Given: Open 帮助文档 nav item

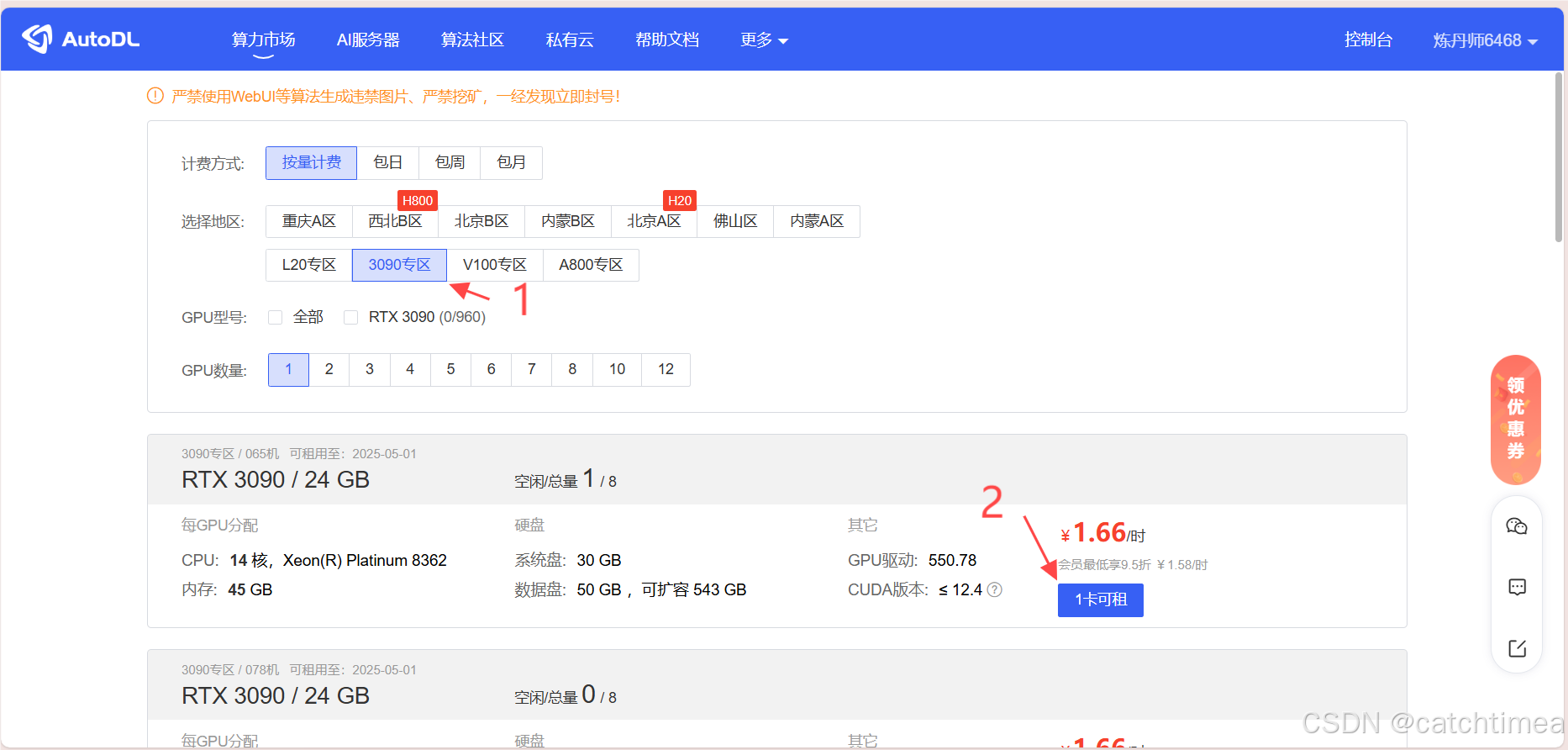Looking at the screenshot, I should [667, 40].
